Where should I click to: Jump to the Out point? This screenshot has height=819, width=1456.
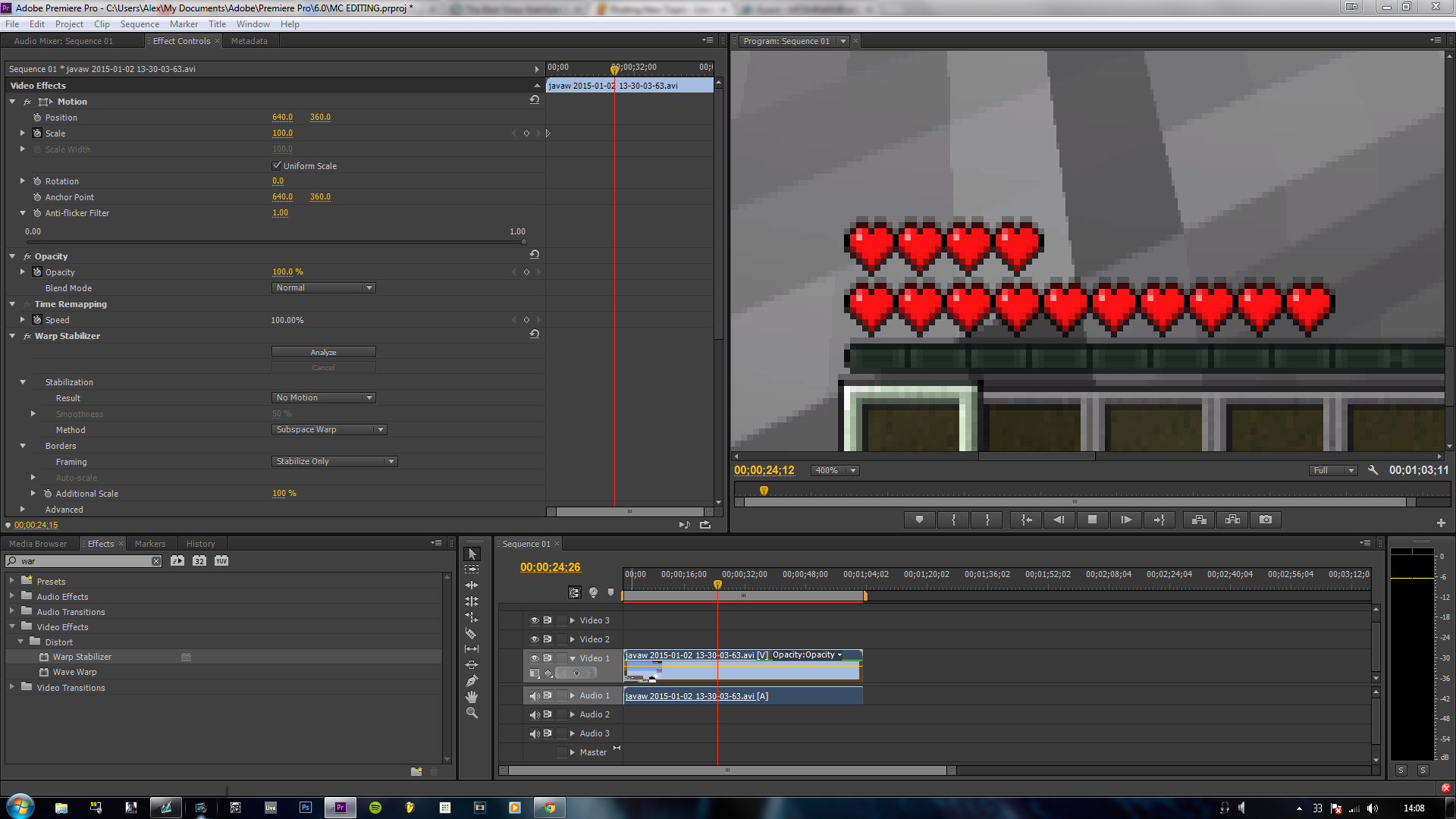pos(1159,519)
